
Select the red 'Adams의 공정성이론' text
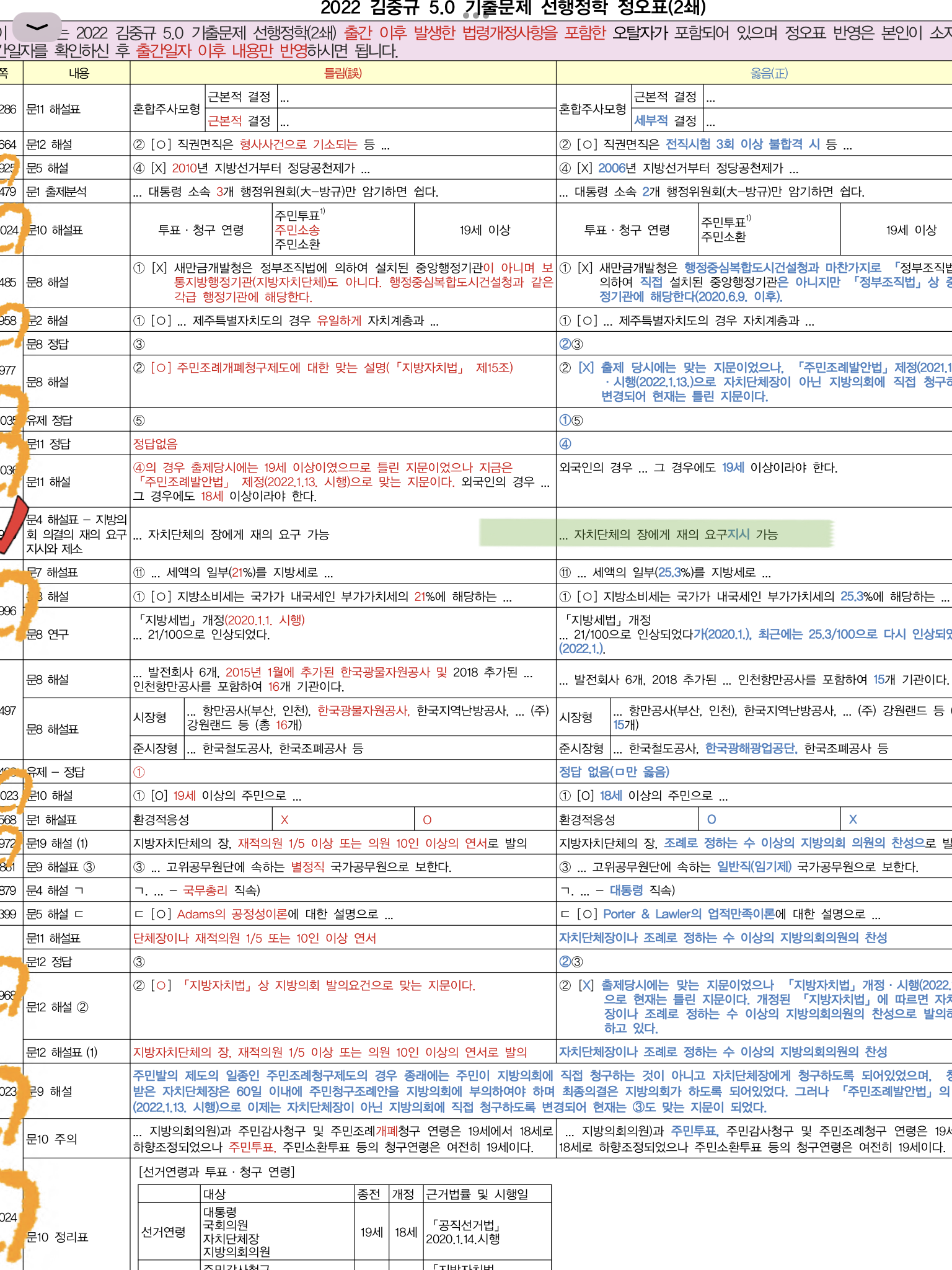pos(232,914)
